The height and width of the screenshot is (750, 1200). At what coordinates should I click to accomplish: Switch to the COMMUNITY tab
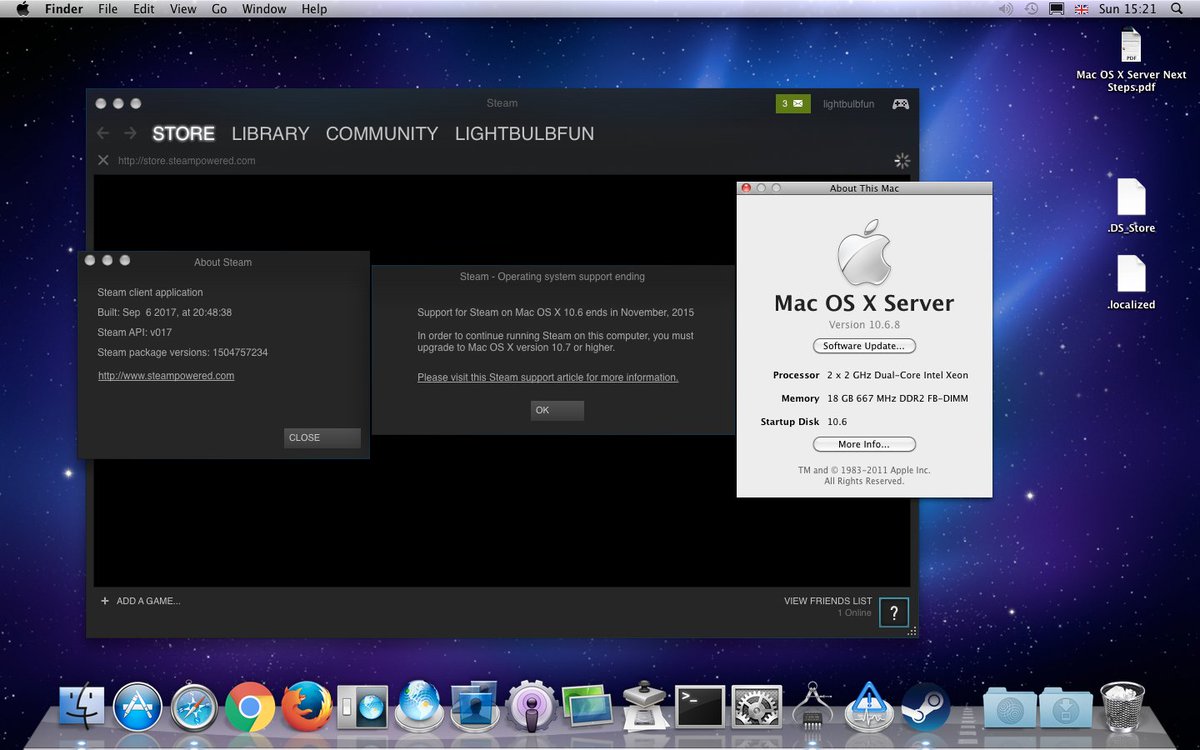pyautogui.click(x=382, y=133)
